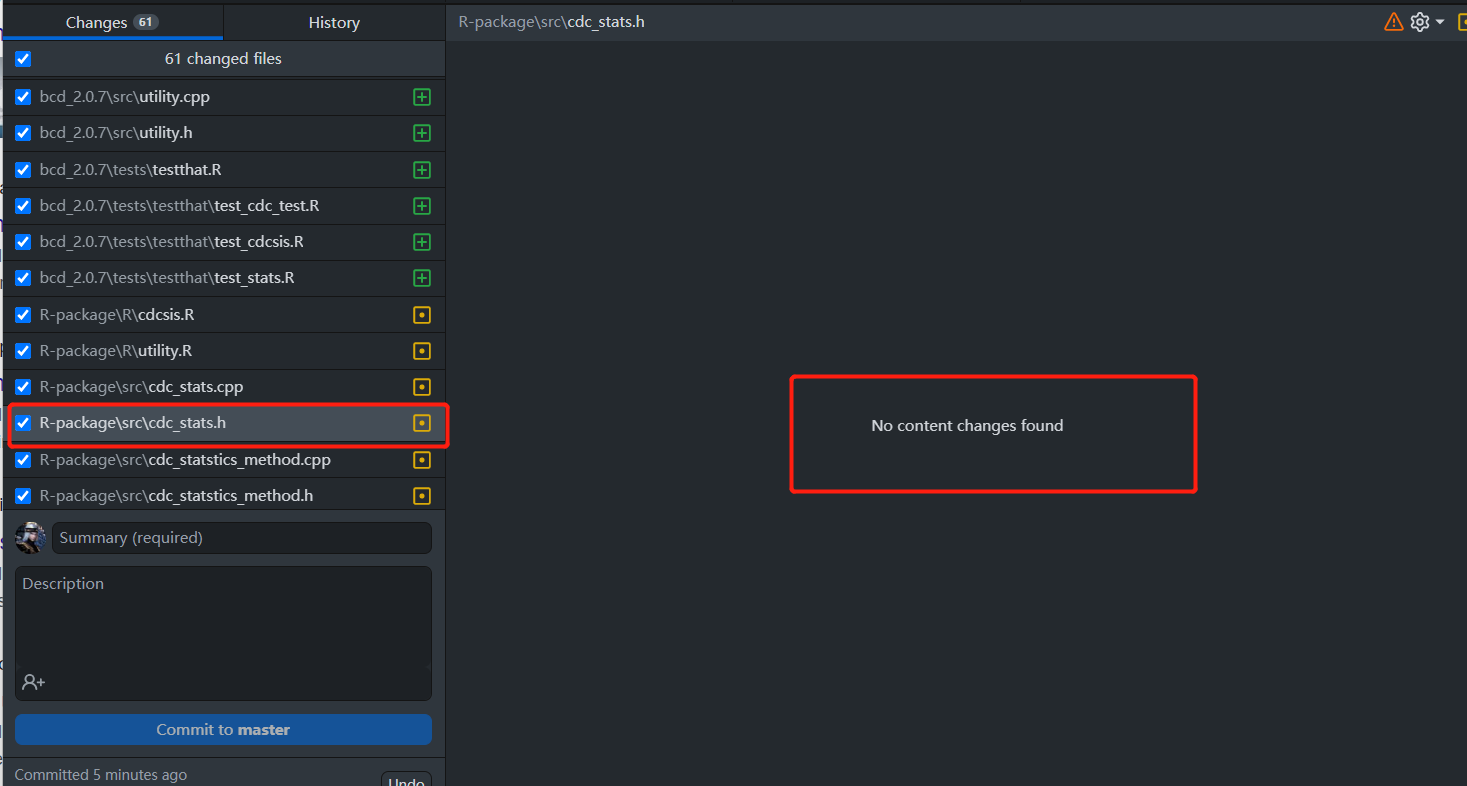The width and height of the screenshot is (1467, 786).
Task: Select file test_cdc_test.R
Action: 224,206
